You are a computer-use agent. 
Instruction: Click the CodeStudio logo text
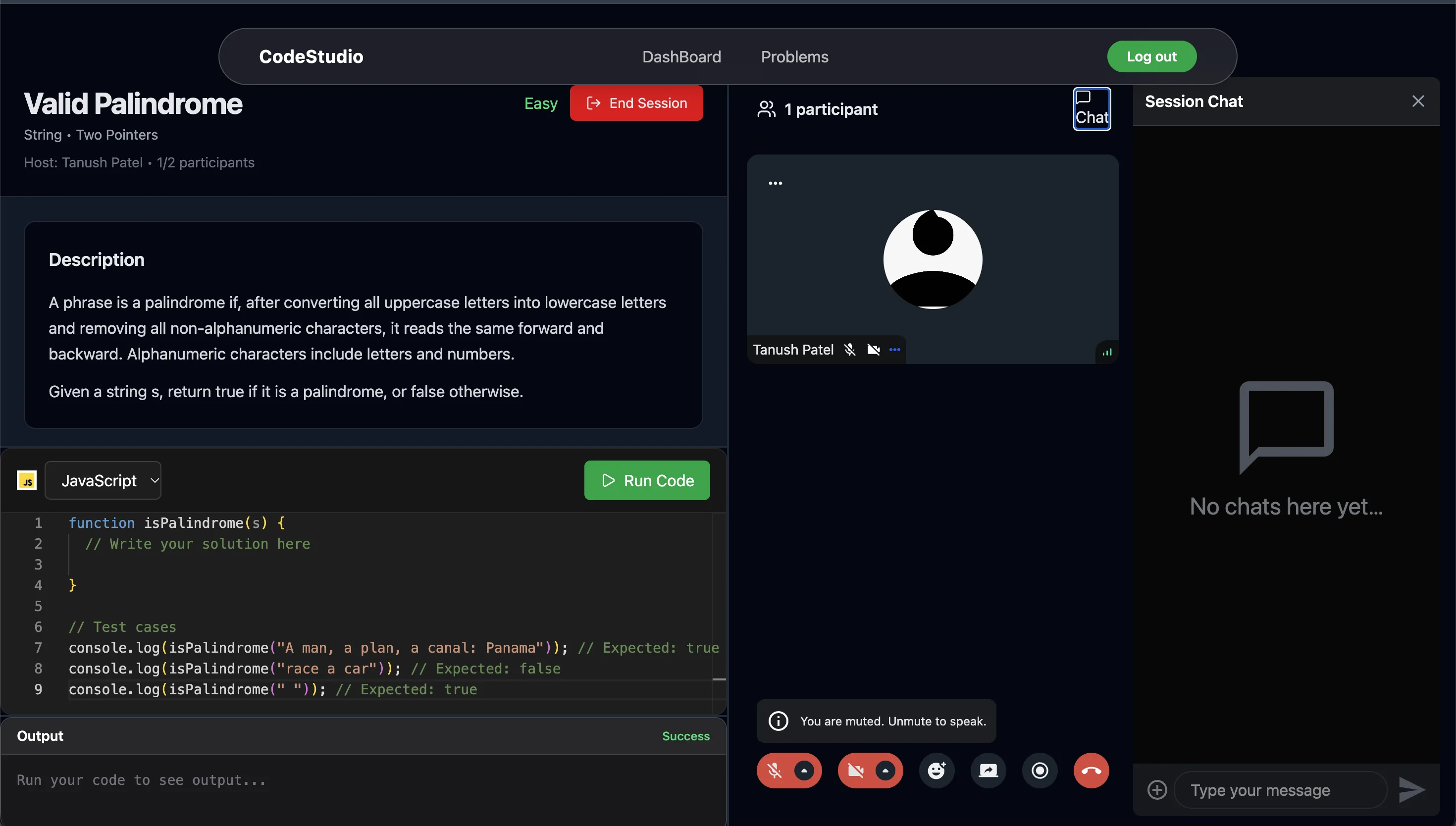pos(311,56)
